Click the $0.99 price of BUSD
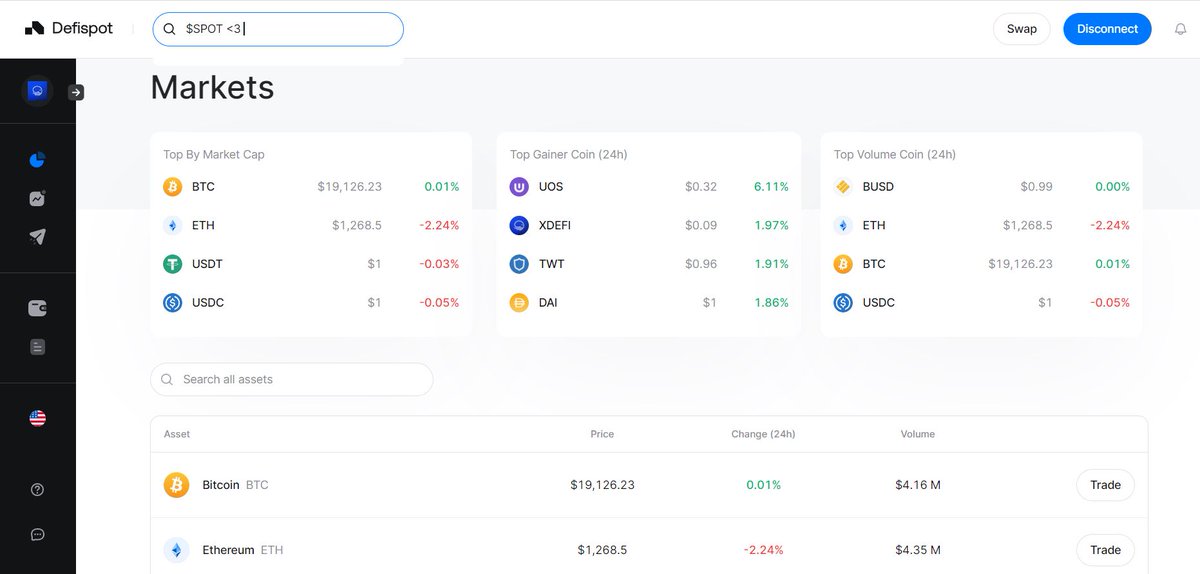Screen dimensions: 1200x574 point(1037,187)
